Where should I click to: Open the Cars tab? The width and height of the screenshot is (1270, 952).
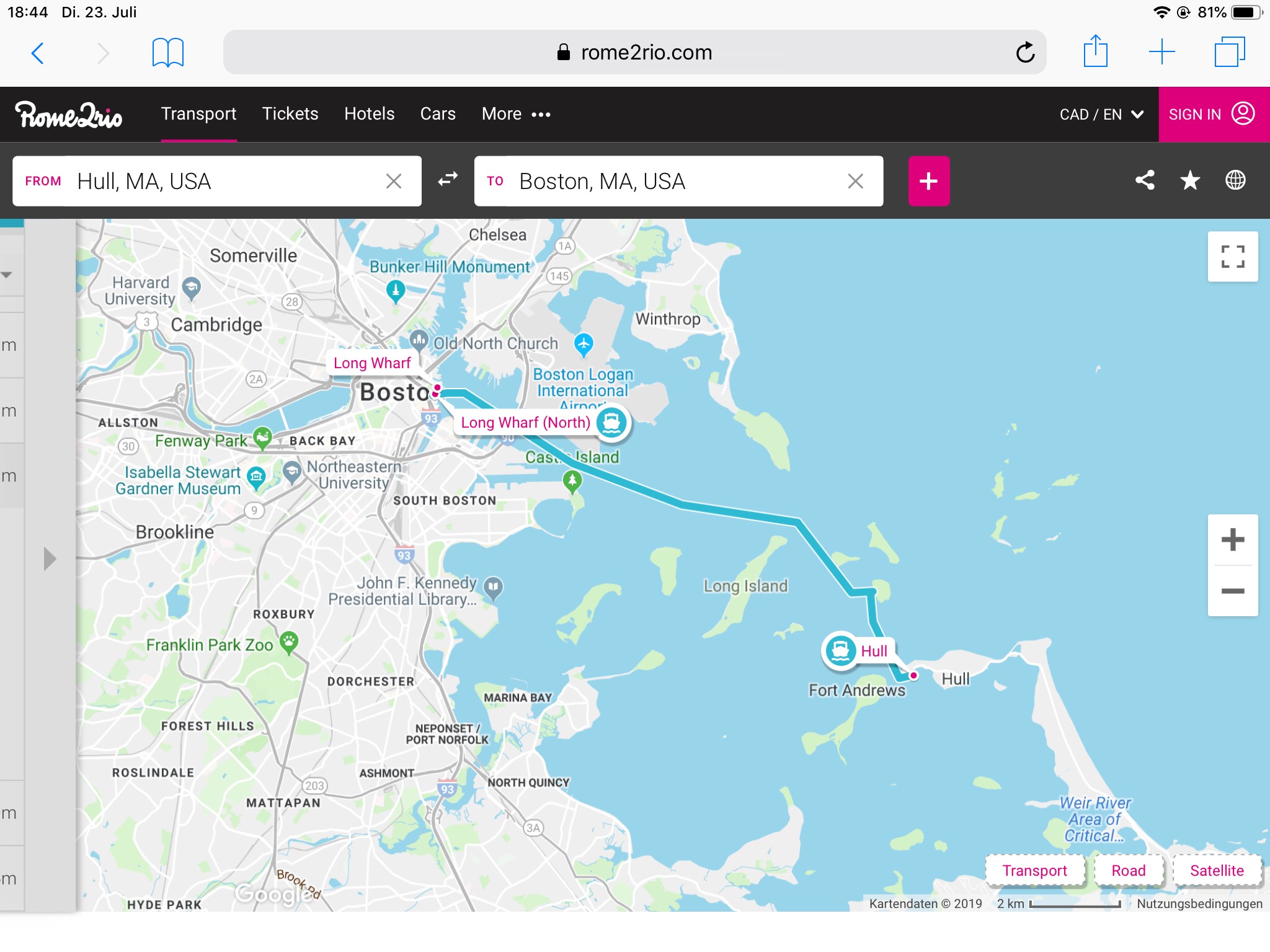(438, 114)
